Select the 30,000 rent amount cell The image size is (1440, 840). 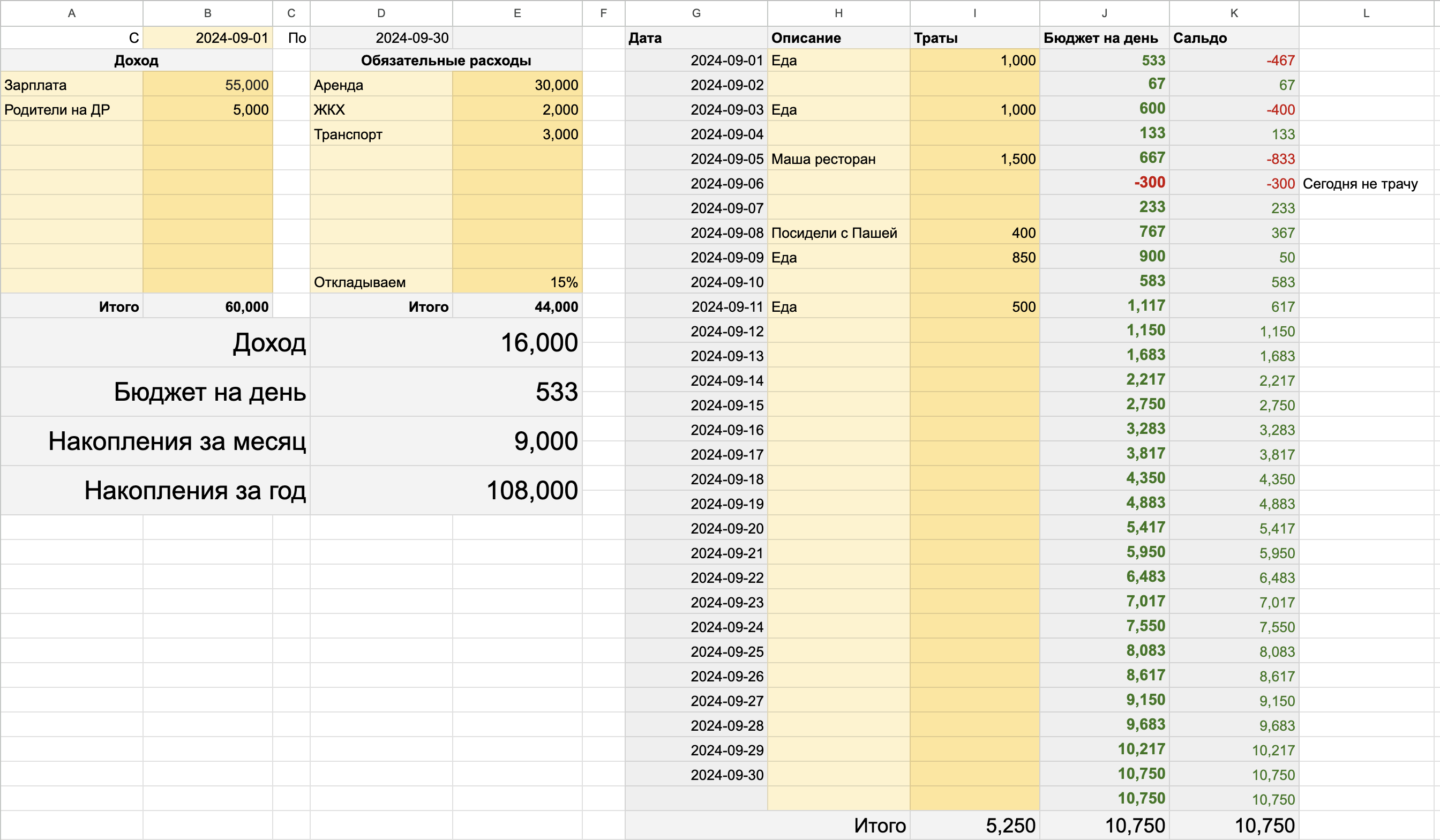click(517, 85)
